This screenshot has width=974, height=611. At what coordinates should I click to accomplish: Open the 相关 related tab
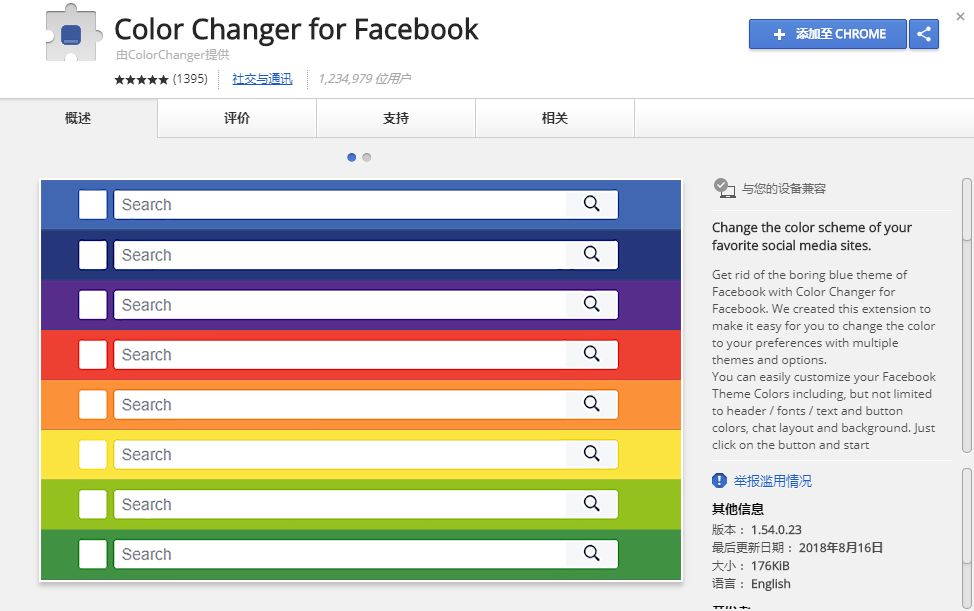coord(555,118)
